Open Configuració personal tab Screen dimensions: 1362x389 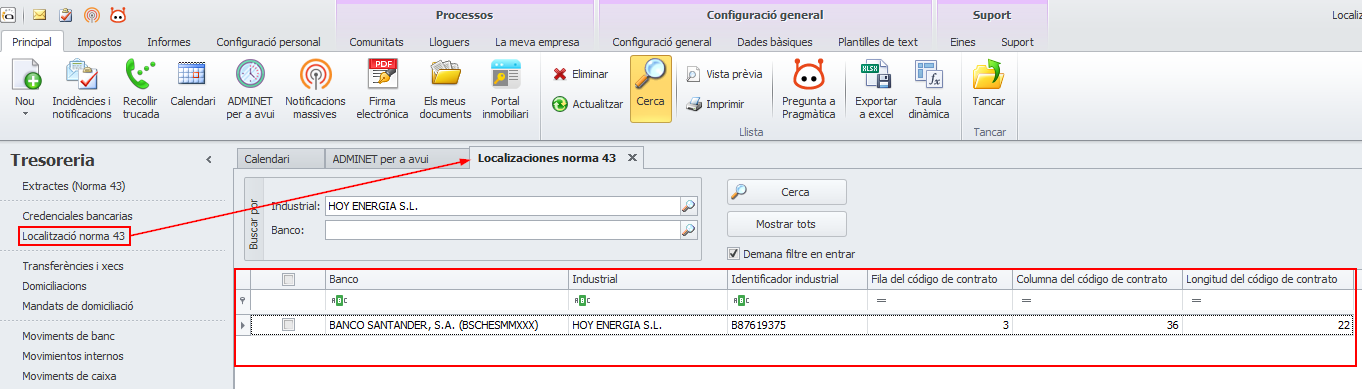coord(268,42)
